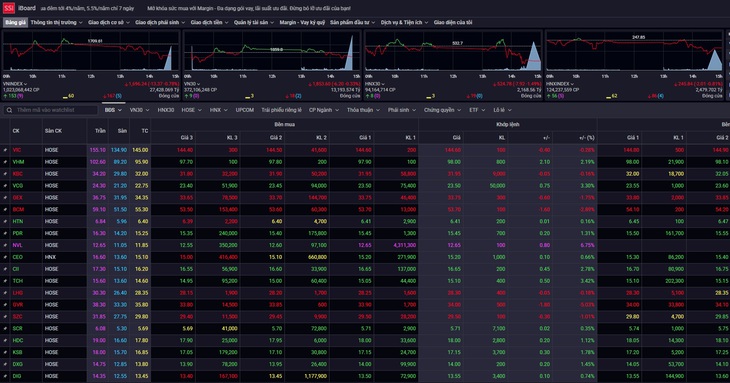Open the Lô lẻ dropdown
Image resolution: width=730 pixels, height=383 pixels.
click(502, 110)
